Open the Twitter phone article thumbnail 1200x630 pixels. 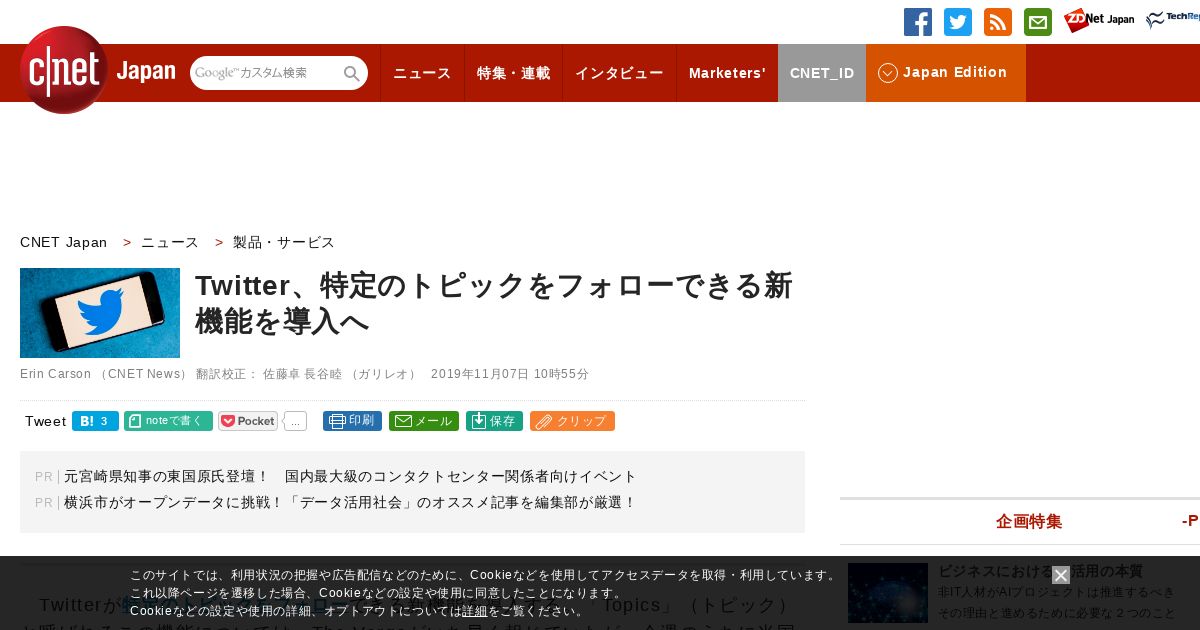point(100,313)
